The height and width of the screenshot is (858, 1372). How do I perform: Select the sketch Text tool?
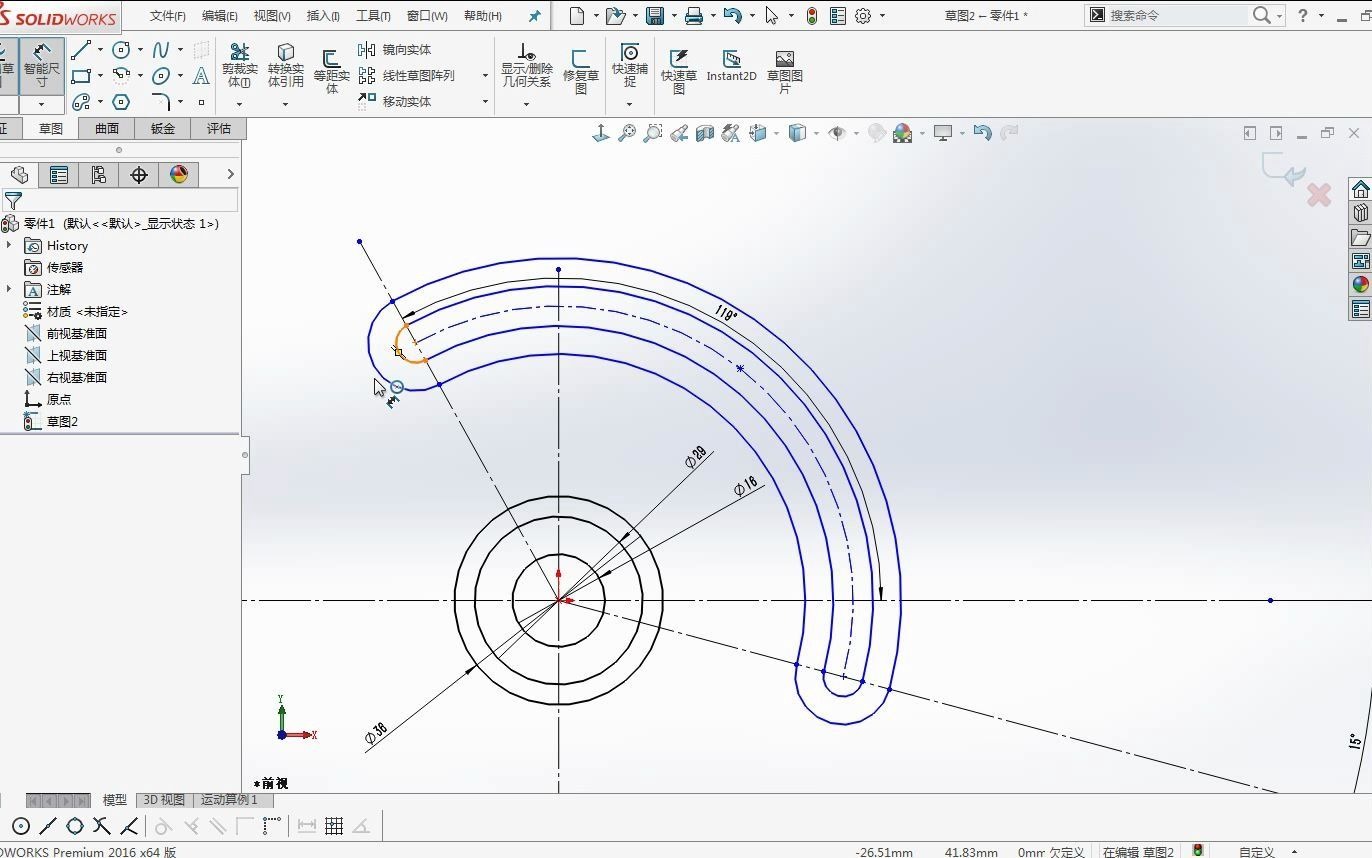point(201,75)
